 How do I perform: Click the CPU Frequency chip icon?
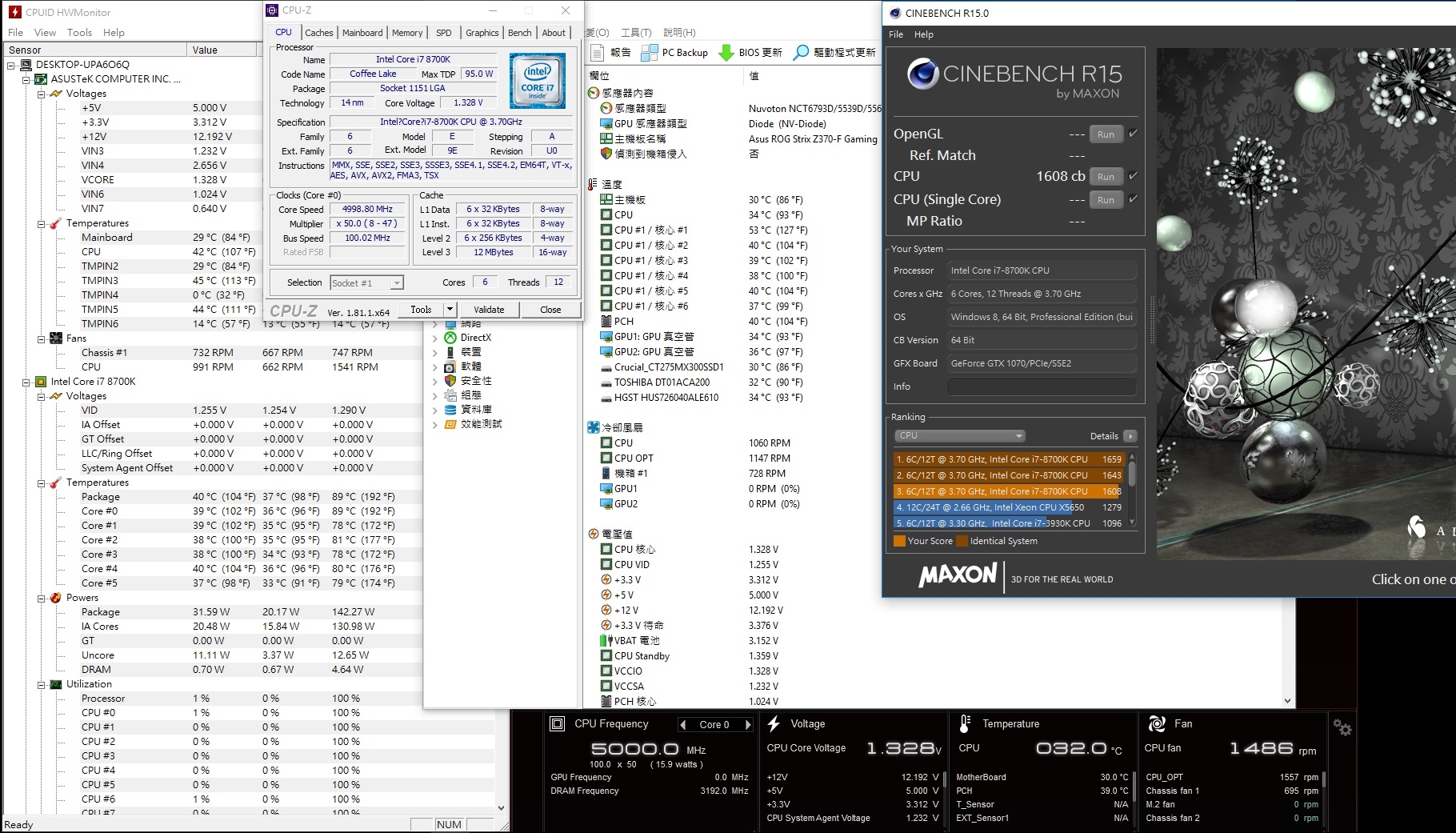tap(558, 723)
